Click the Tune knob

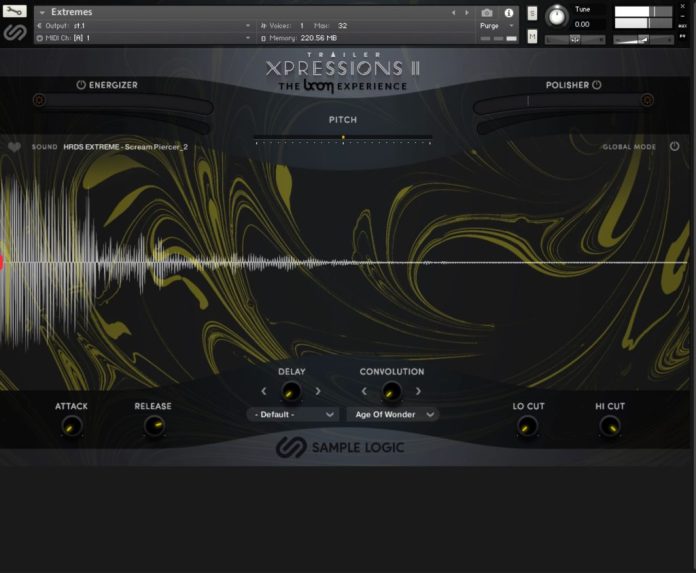coord(557,16)
